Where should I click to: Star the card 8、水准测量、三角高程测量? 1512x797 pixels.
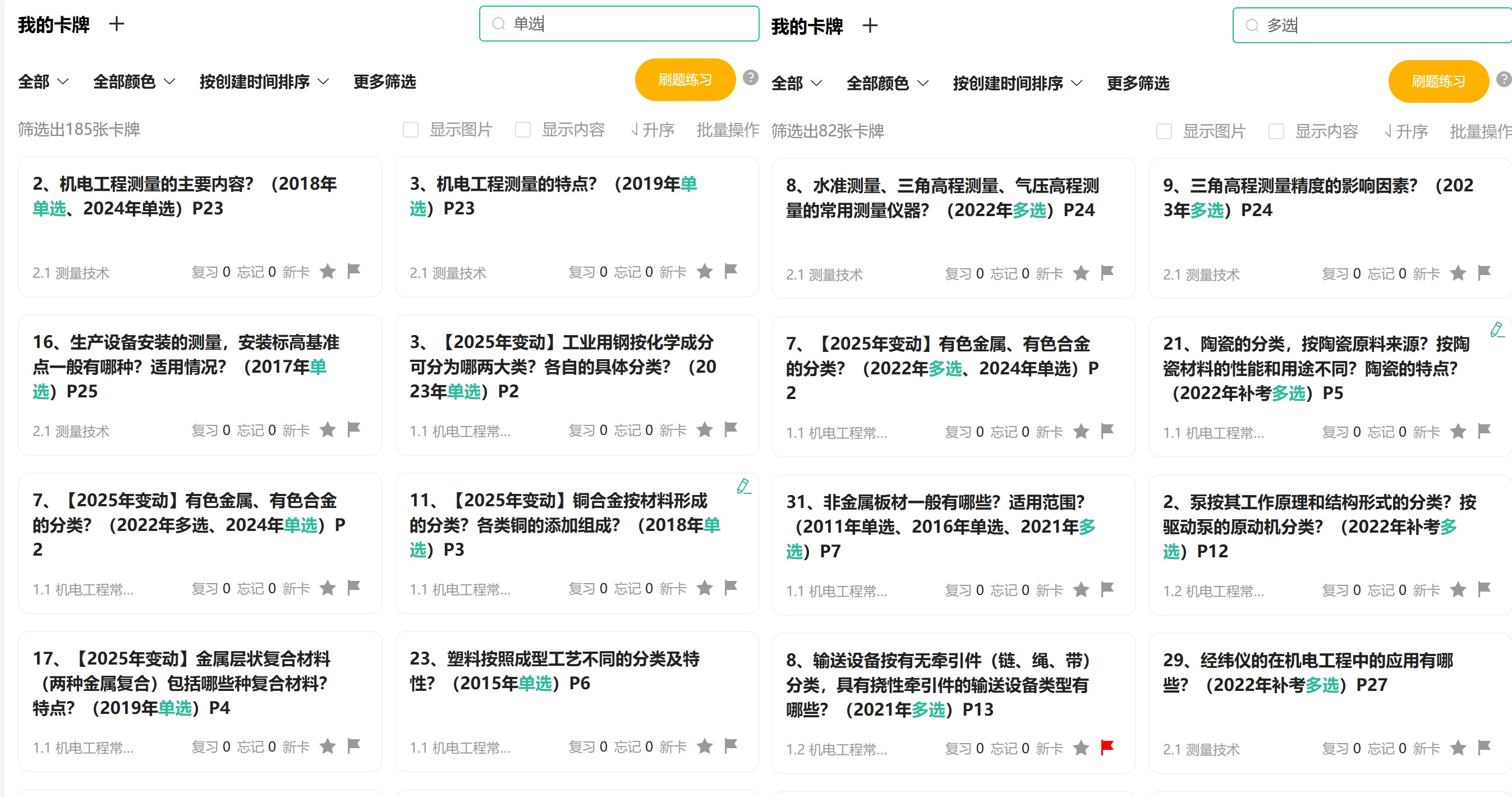click(1081, 273)
